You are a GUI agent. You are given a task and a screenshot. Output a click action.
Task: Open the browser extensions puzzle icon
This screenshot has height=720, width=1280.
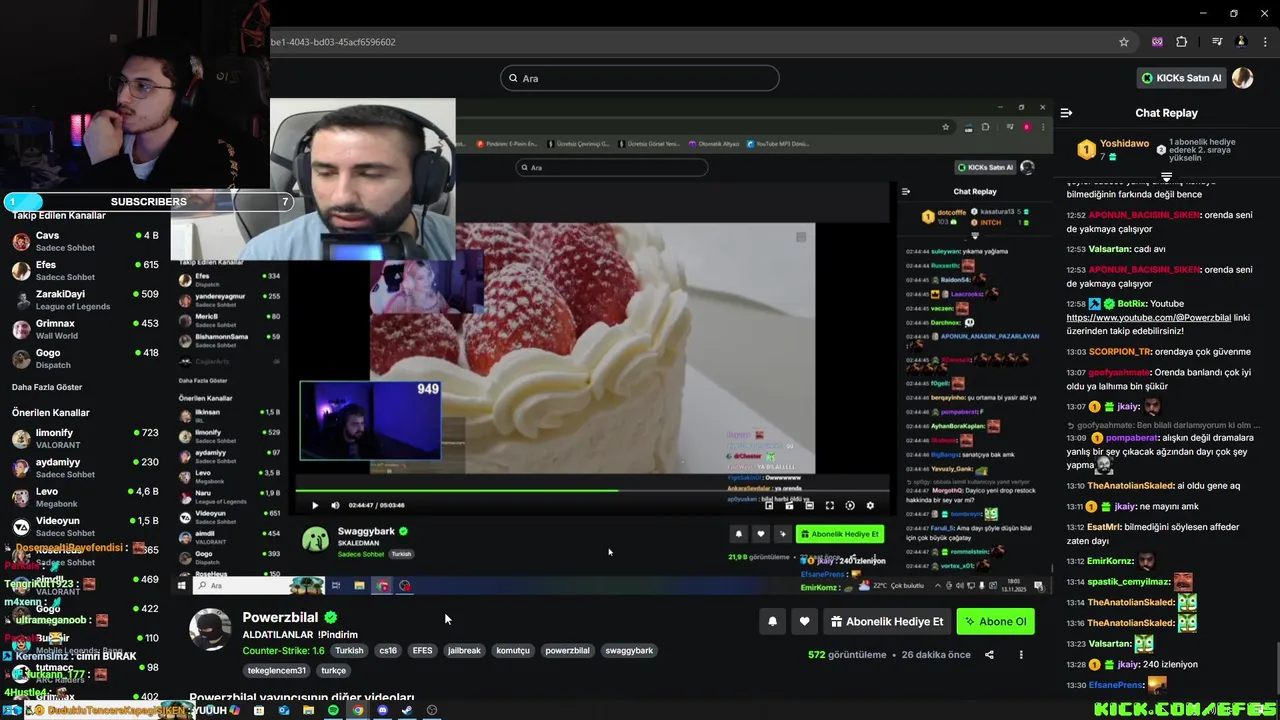(x=1181, y=42)
